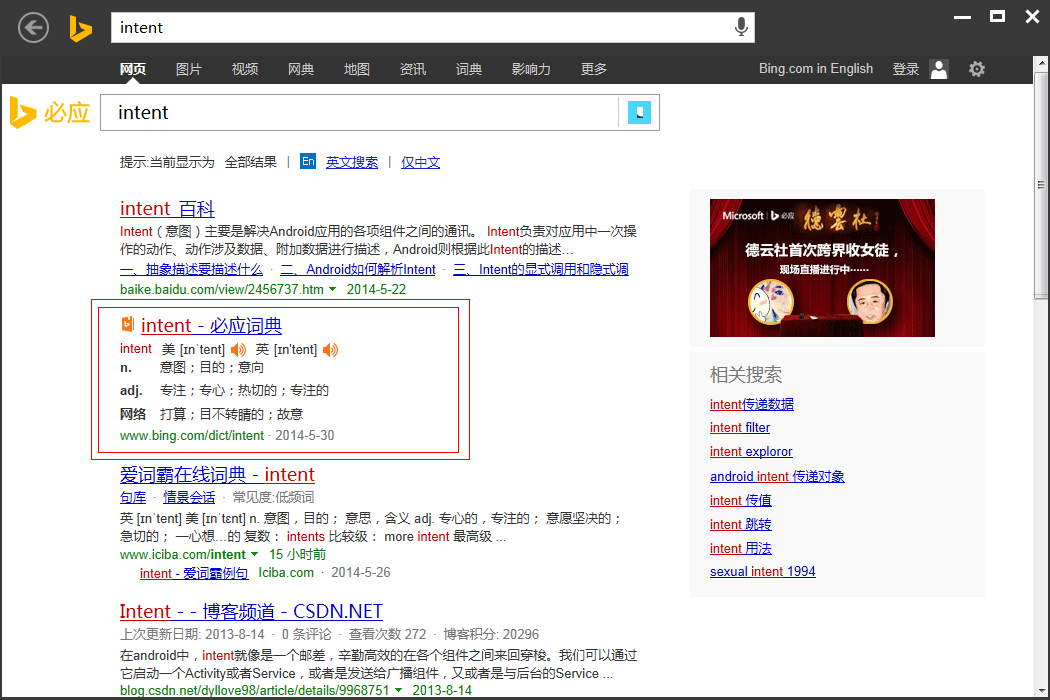The height and width of the screenshot is (700, 1050).
Task: Open the 三、Intent的显式调用和隐式调 sublink
Action: tap(540, 269)
